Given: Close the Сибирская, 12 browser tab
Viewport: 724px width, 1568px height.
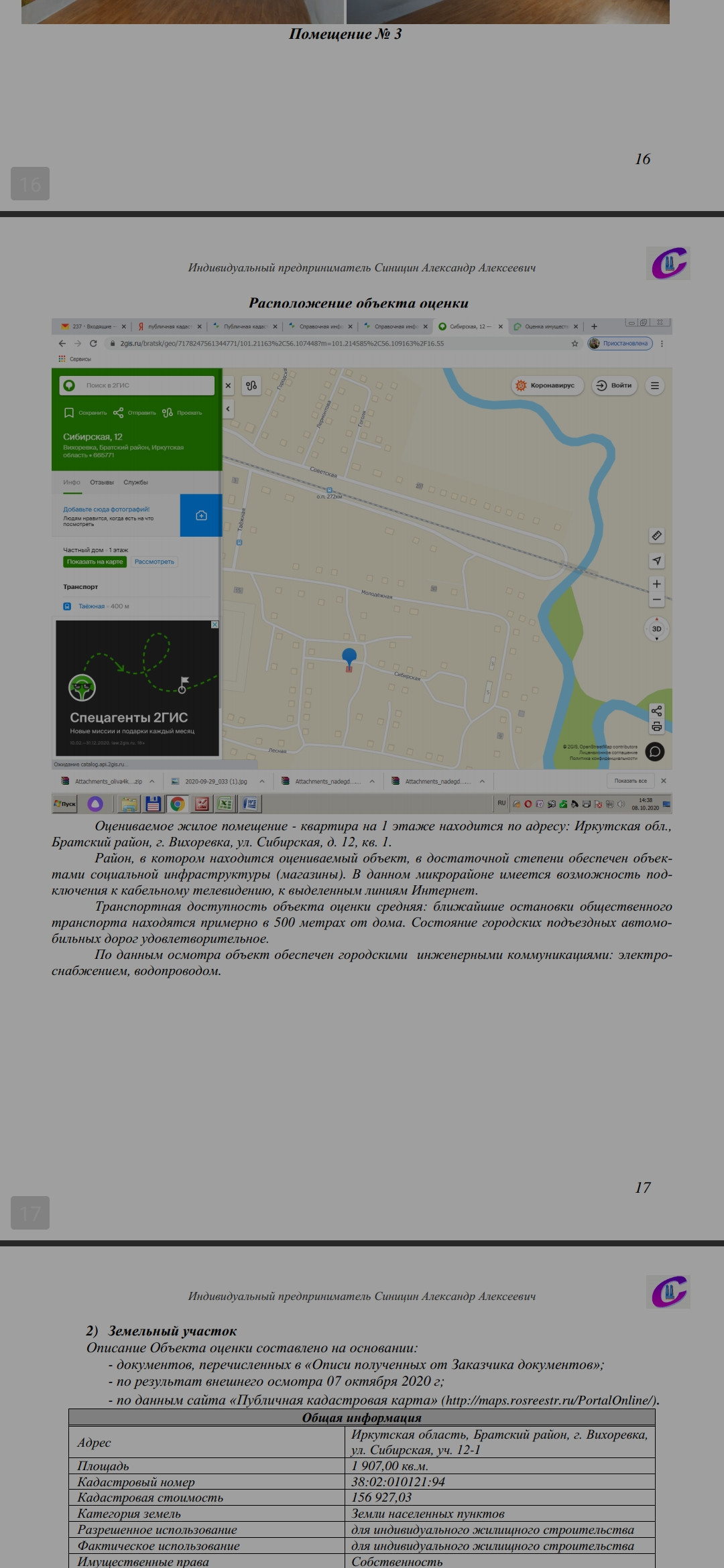Looking at the screenshot, I should (x=500, y=326).
